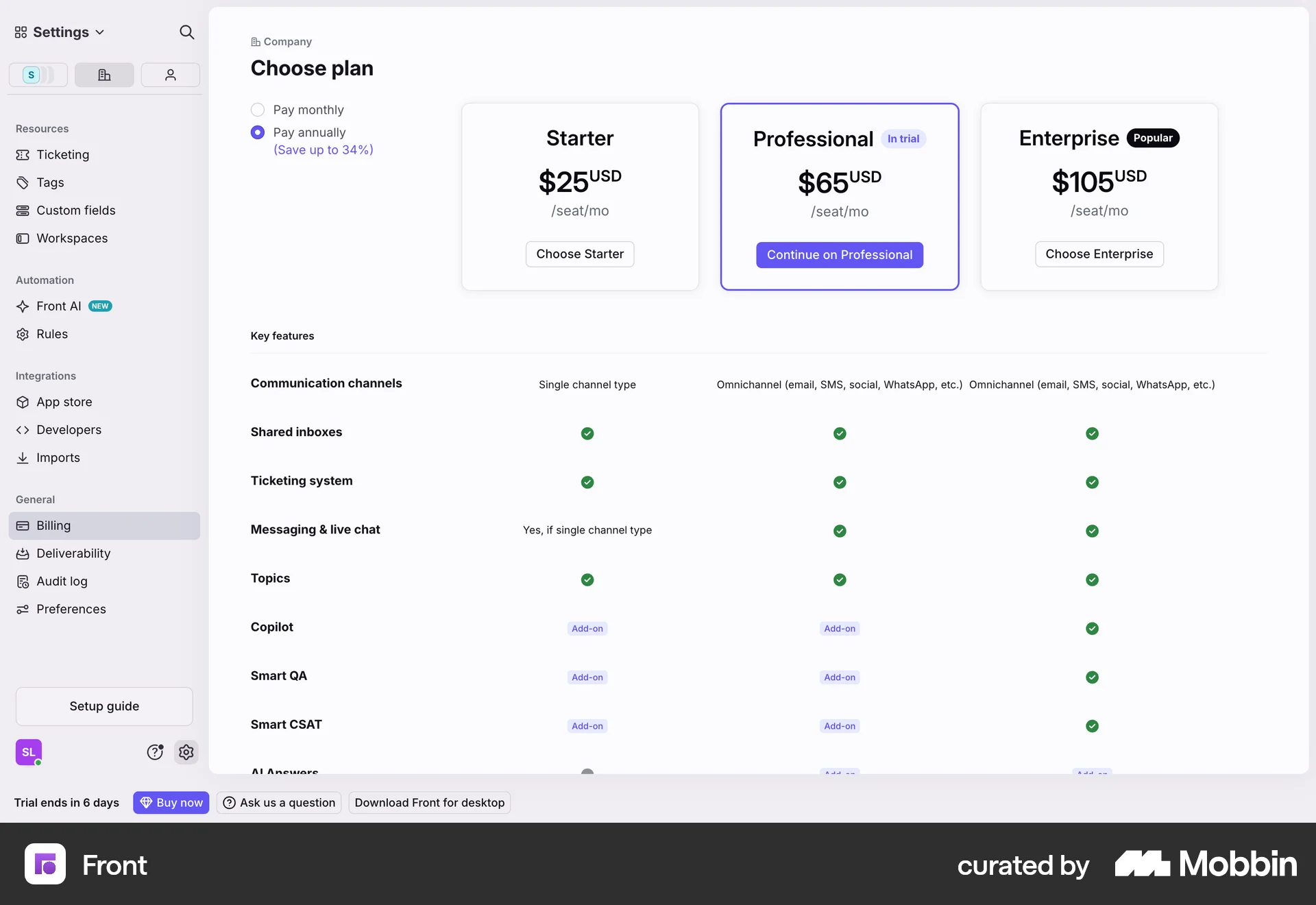Open the Workspaces section
The width and height of the screenshot is (1316, 905).
[x=72, y=238]
